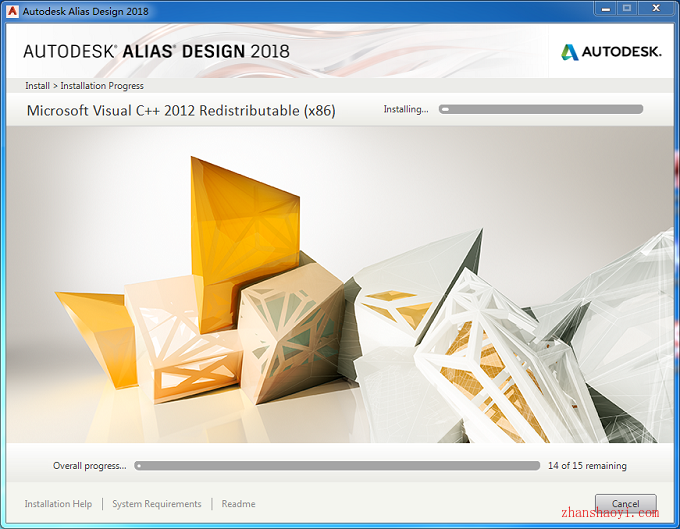680x529 pixels.
Task: Minimize the installer window
Action: click(606, 9)
